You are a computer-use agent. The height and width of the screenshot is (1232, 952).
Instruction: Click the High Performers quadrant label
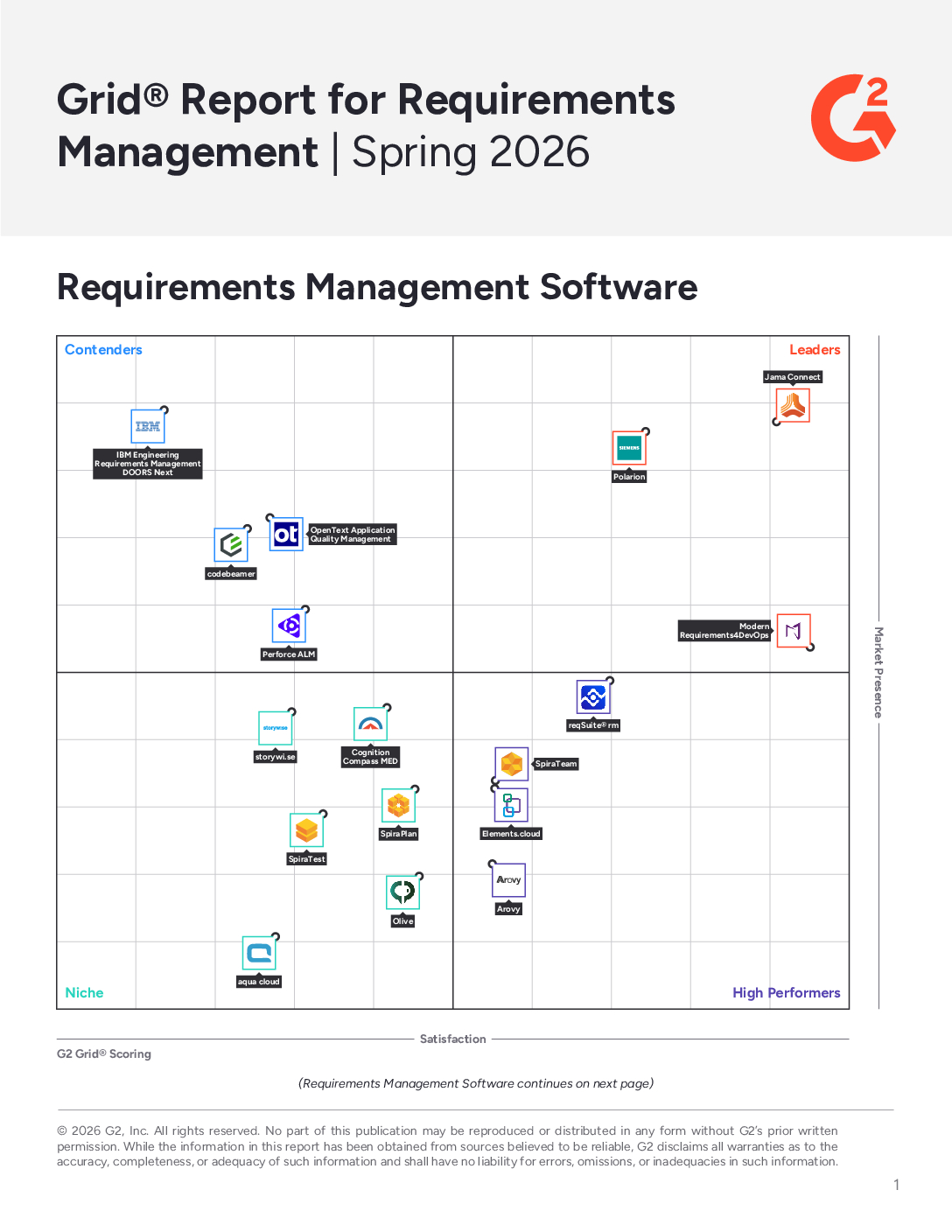pos(786,993)
